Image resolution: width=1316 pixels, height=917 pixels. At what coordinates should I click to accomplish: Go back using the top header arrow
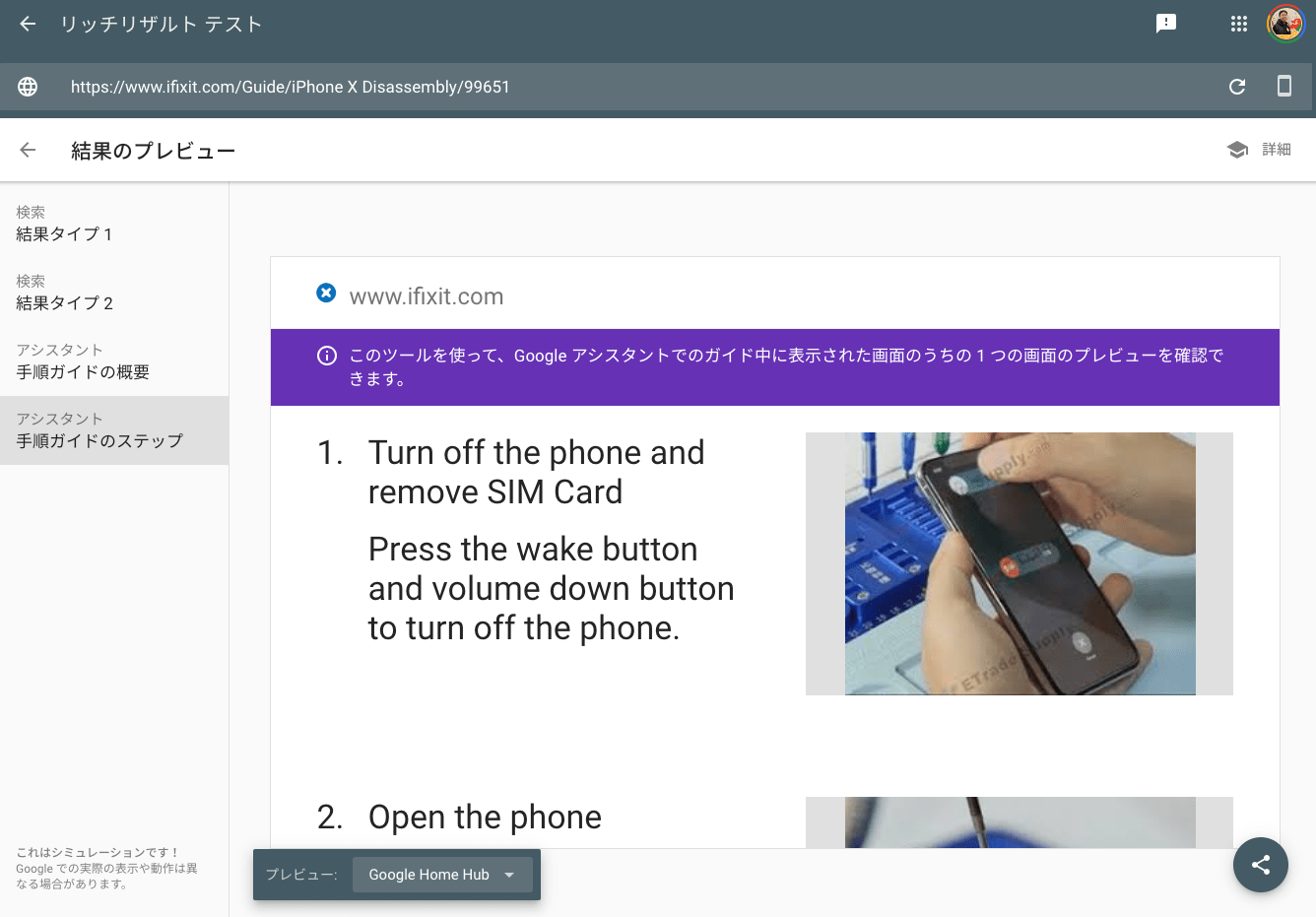point(28,24)
